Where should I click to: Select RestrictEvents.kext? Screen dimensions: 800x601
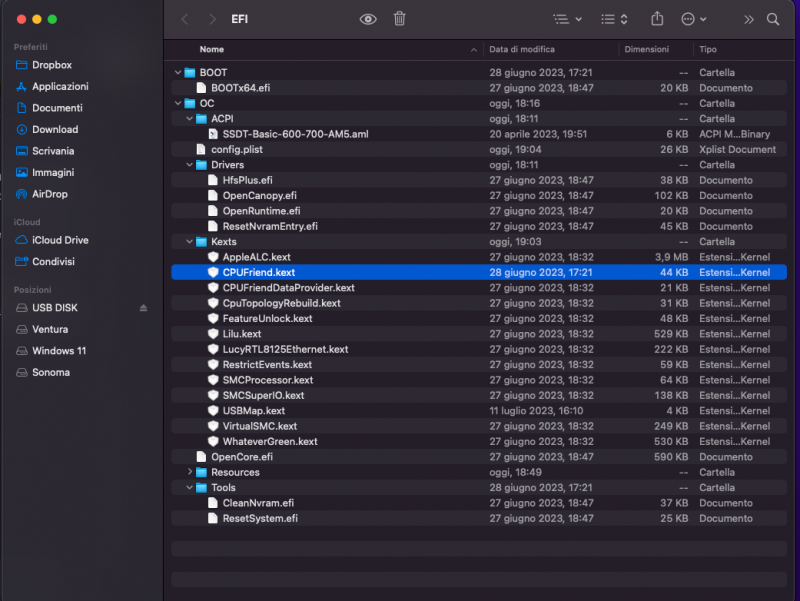(x=479, y=364)
